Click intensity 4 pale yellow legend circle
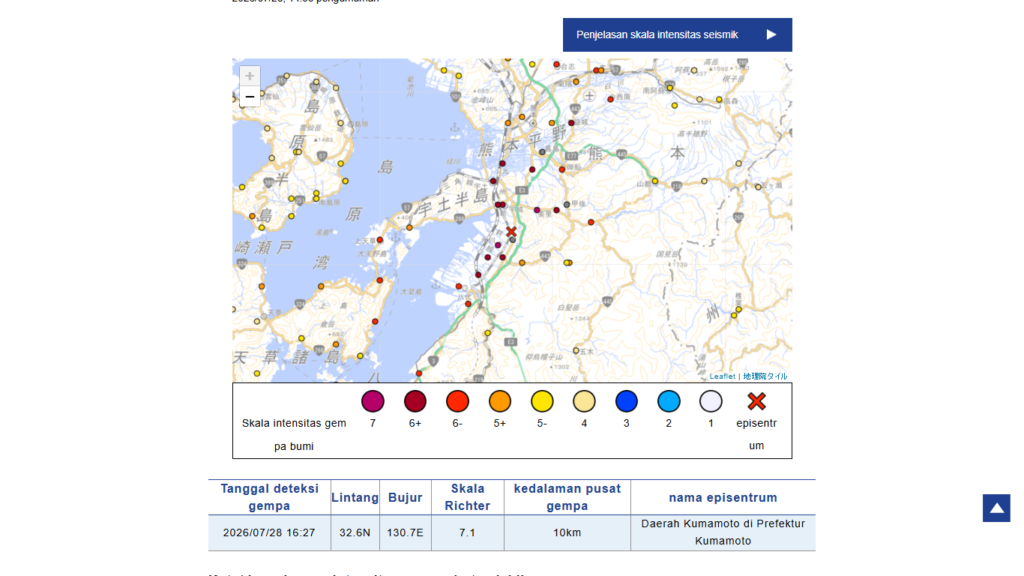Image resolution: width=1024 pixels, height=576 pixels. click(584, 401)
